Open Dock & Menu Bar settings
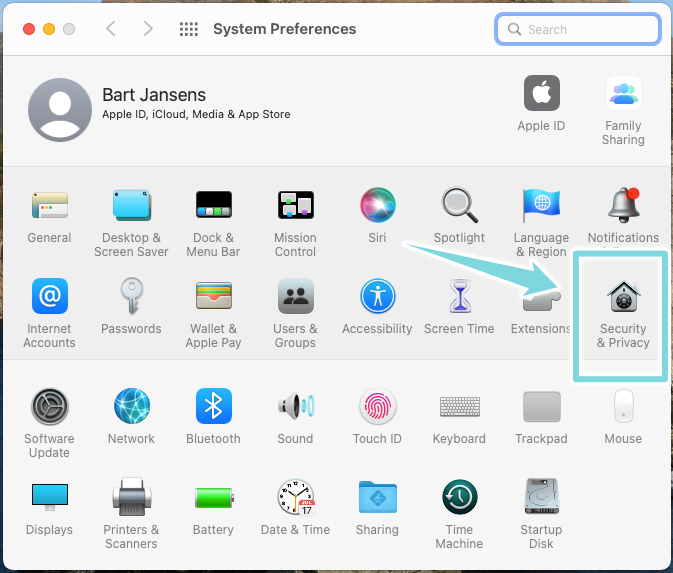 click(214, 205)
